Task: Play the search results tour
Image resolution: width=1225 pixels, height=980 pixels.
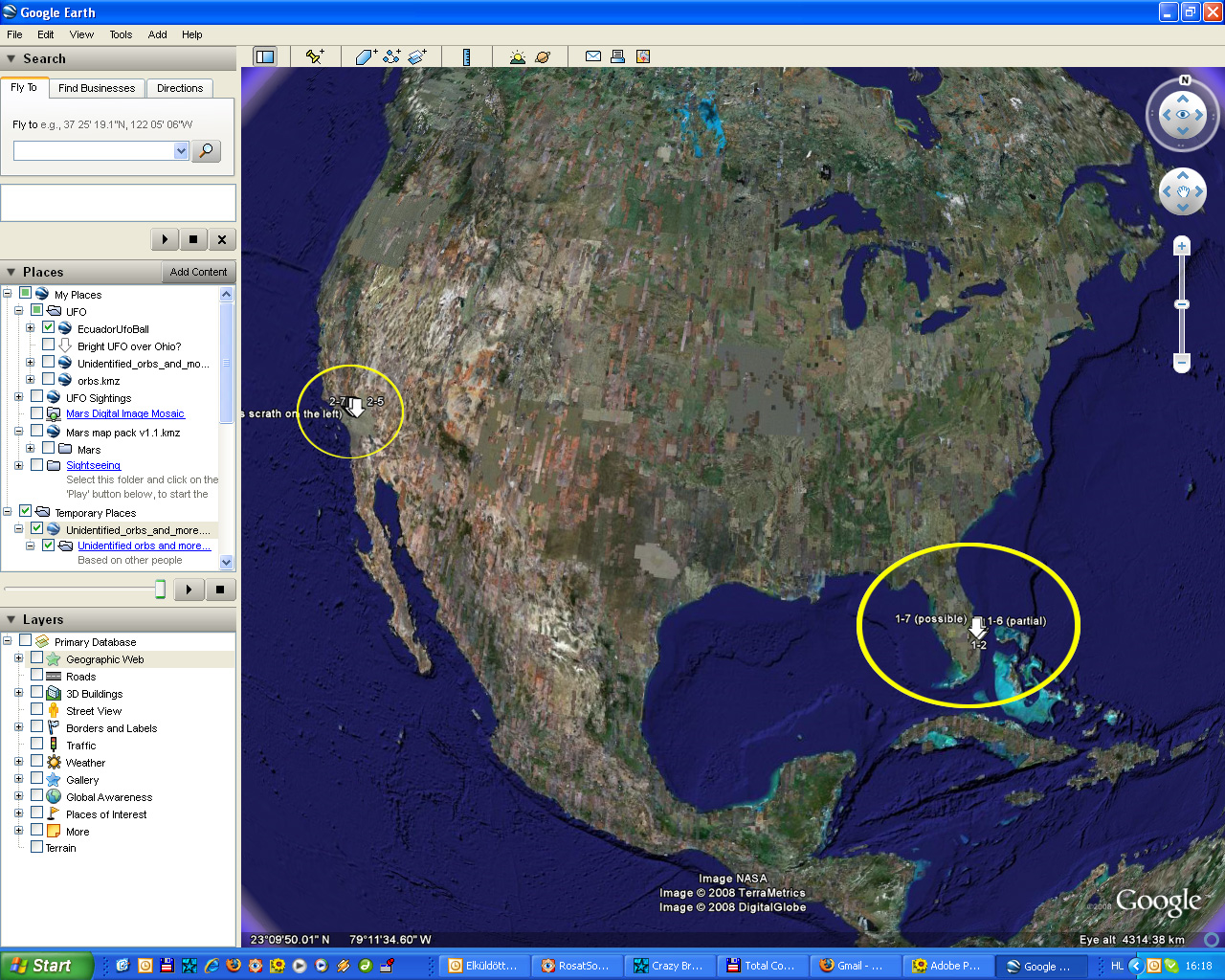Action: coord(165,239)
